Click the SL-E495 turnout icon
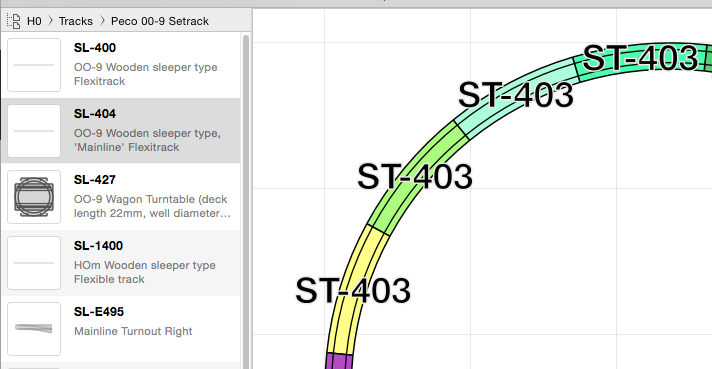 34,329
